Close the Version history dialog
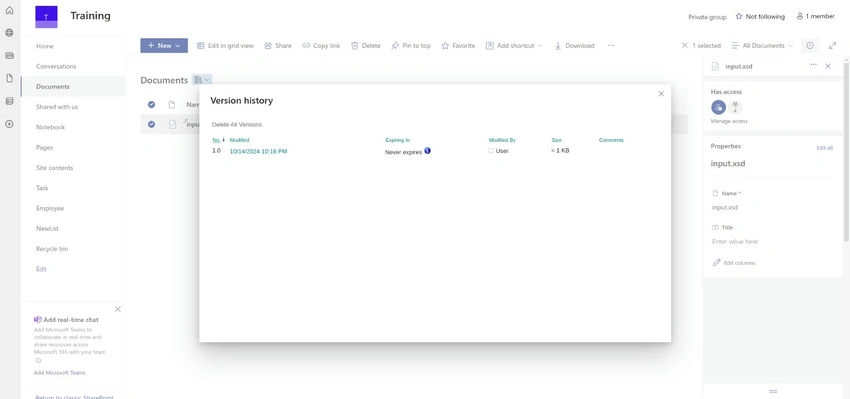The width and height of the screenshot is (850, 399). [x=661, y=94]
